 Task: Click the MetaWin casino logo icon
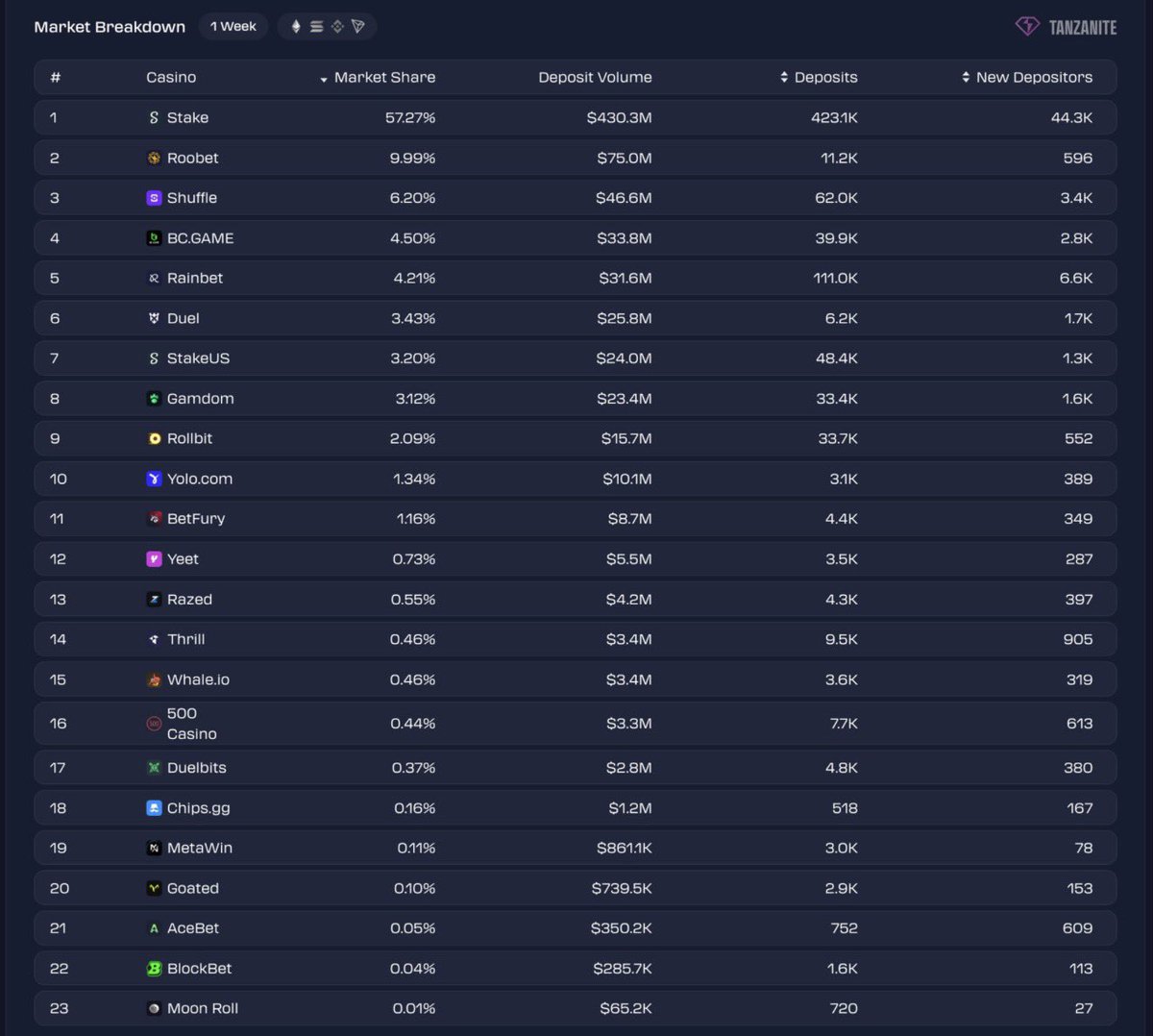[154, 849]
